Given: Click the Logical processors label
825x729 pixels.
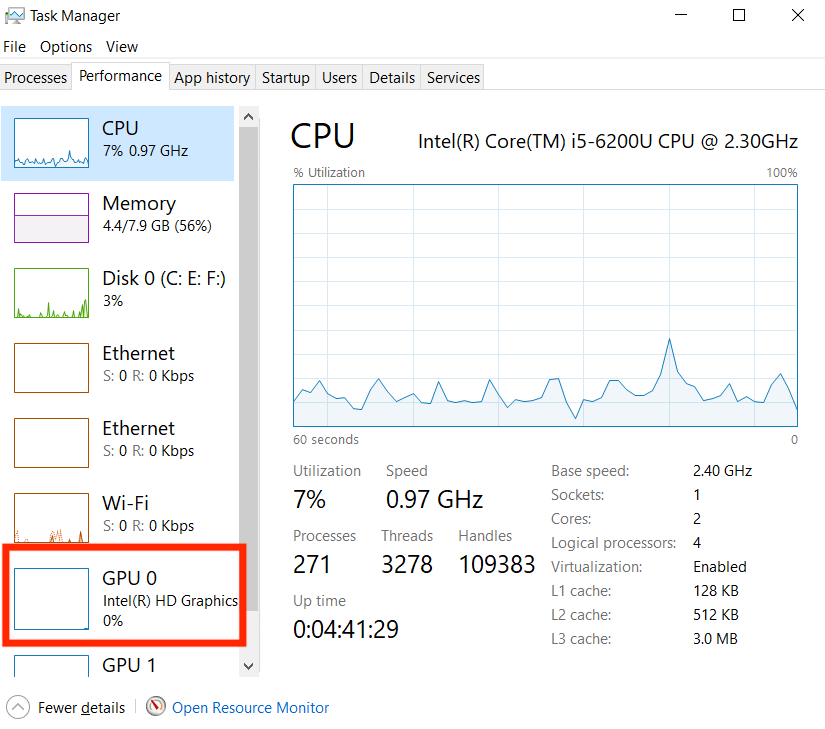Looking at the screenshot, I should click(x=613, y=543).
